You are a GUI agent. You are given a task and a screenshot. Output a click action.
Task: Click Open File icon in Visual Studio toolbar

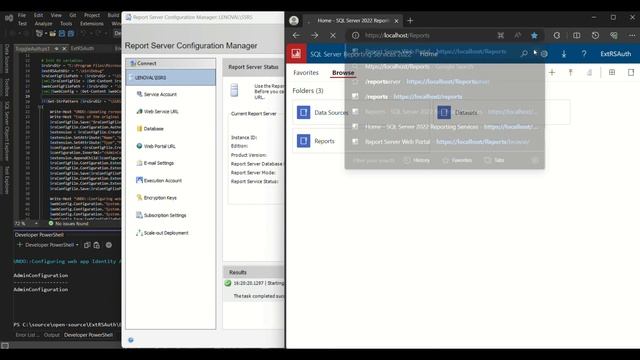click(53, 33)
